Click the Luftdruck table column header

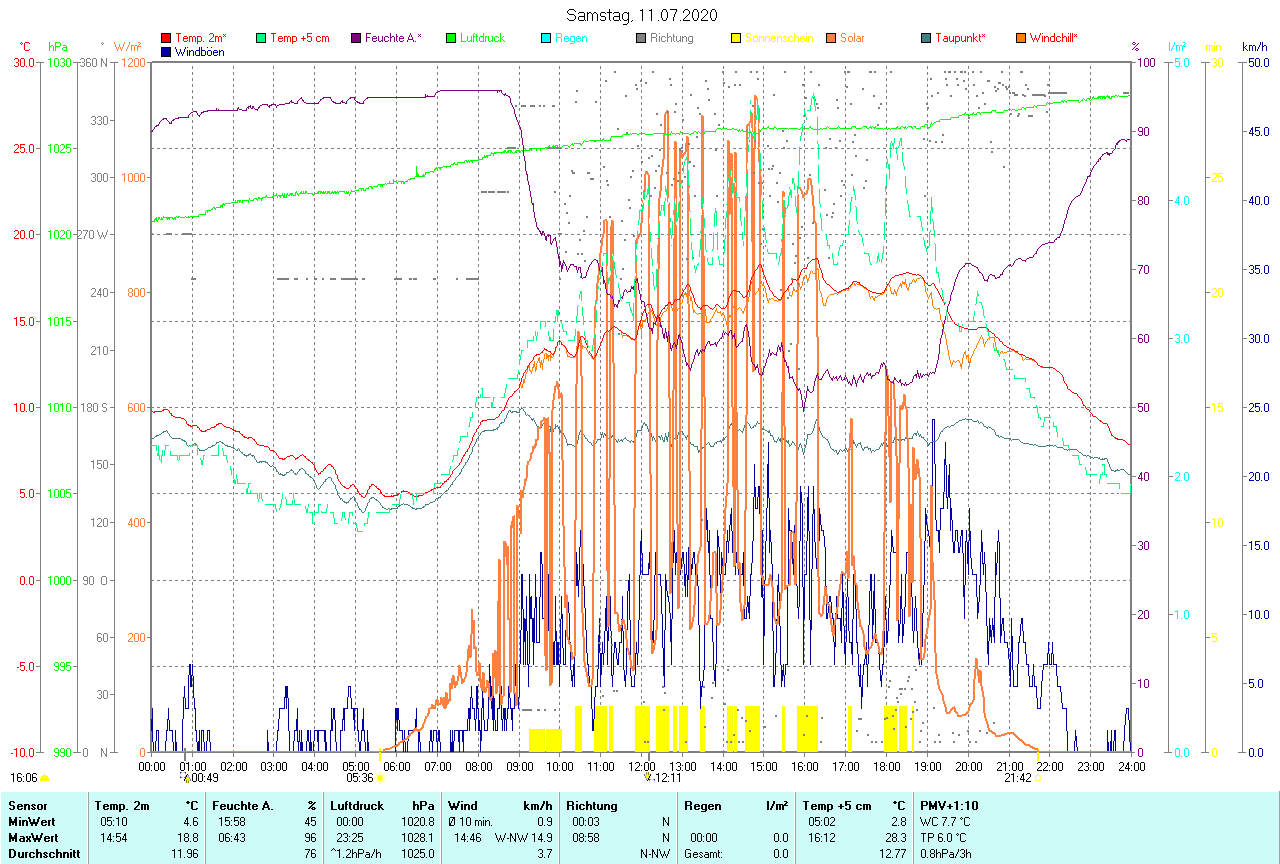[357, 805]
